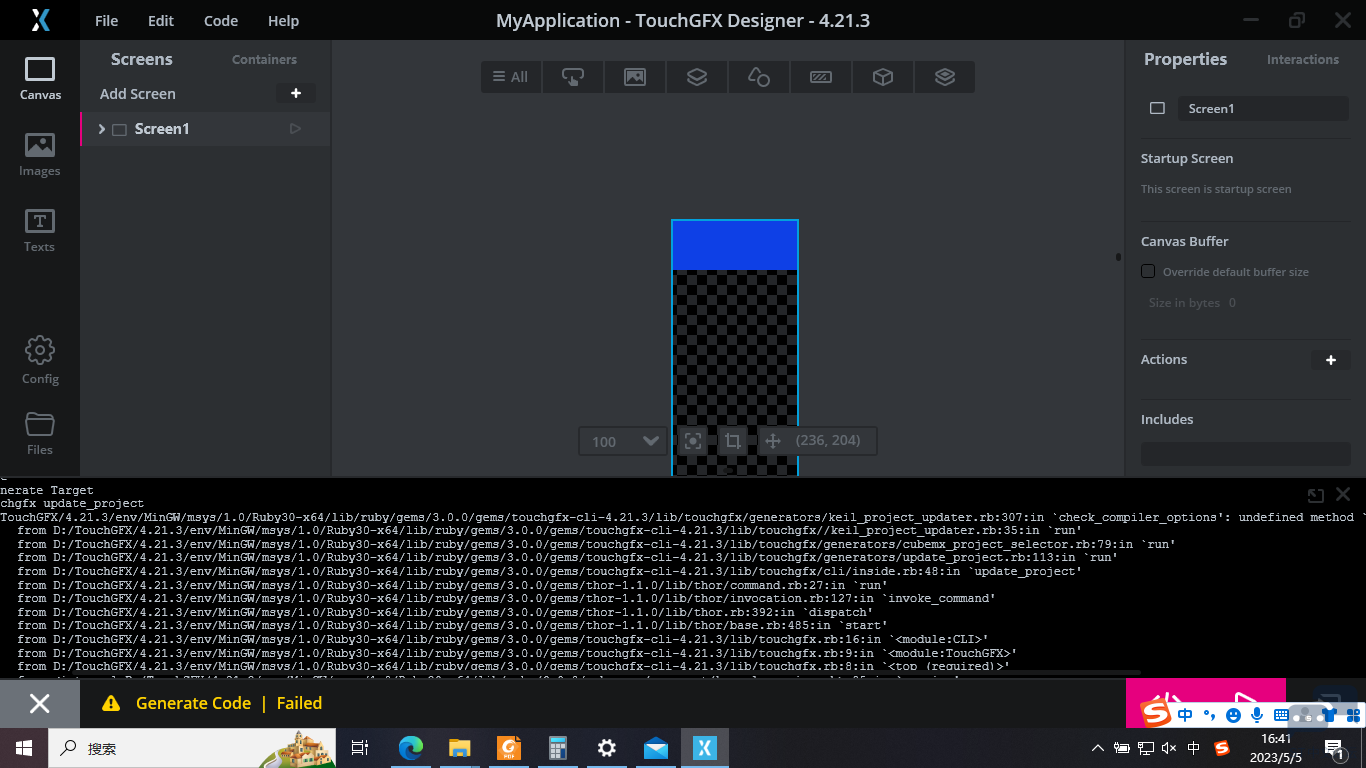
Task: Click the network tray icon
Action: (1145, 748)
